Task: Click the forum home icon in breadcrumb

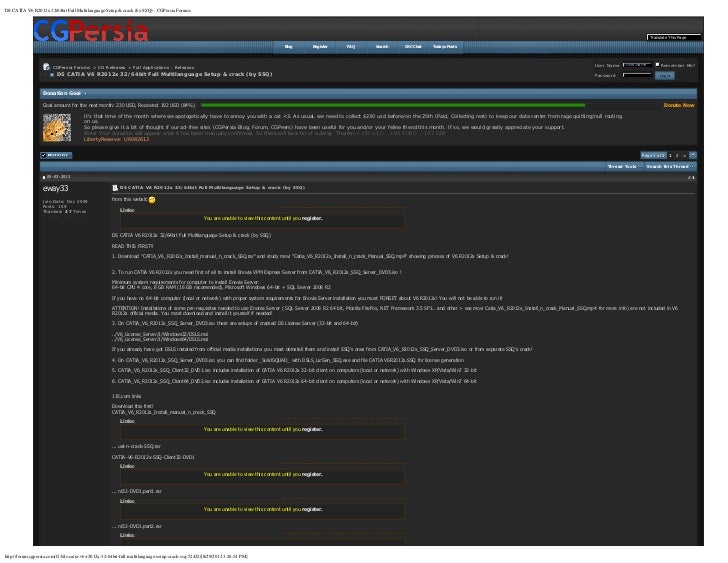Action: click(x=46, y=67)
